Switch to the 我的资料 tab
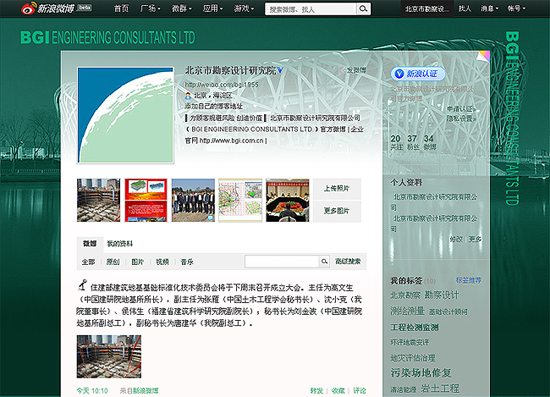 pos(120,244)
